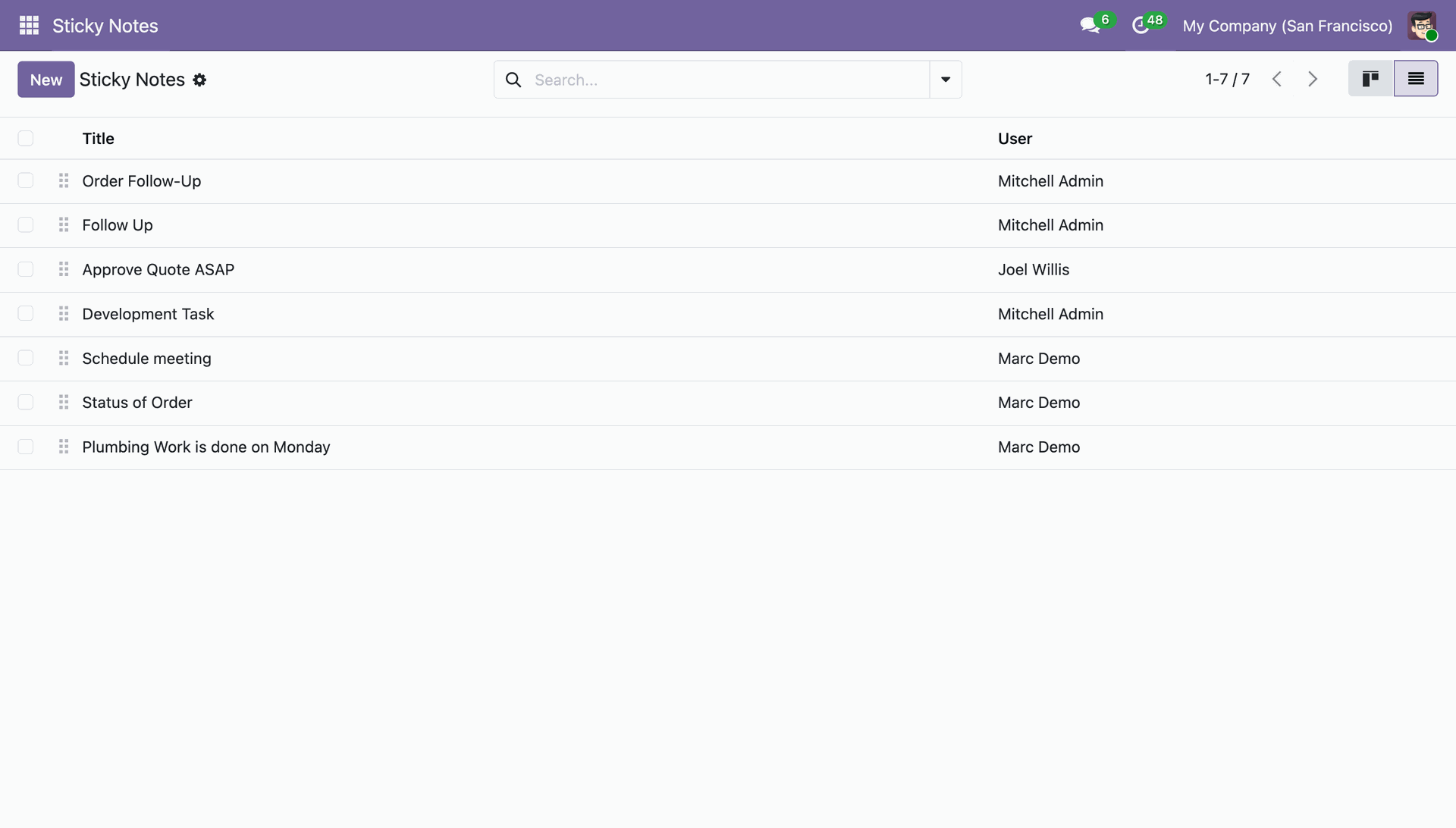Expand the search filter options dropdown

[945, 80]
